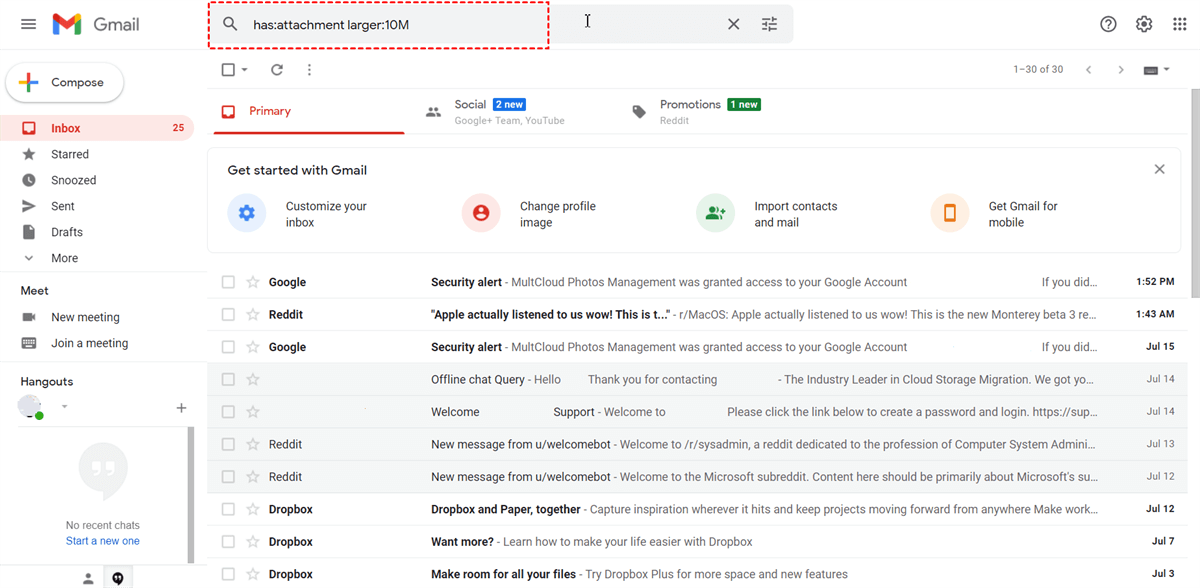Open the Google apps grid
The width and height of the screenshot is (1200, 588).
coord(1179,24)
